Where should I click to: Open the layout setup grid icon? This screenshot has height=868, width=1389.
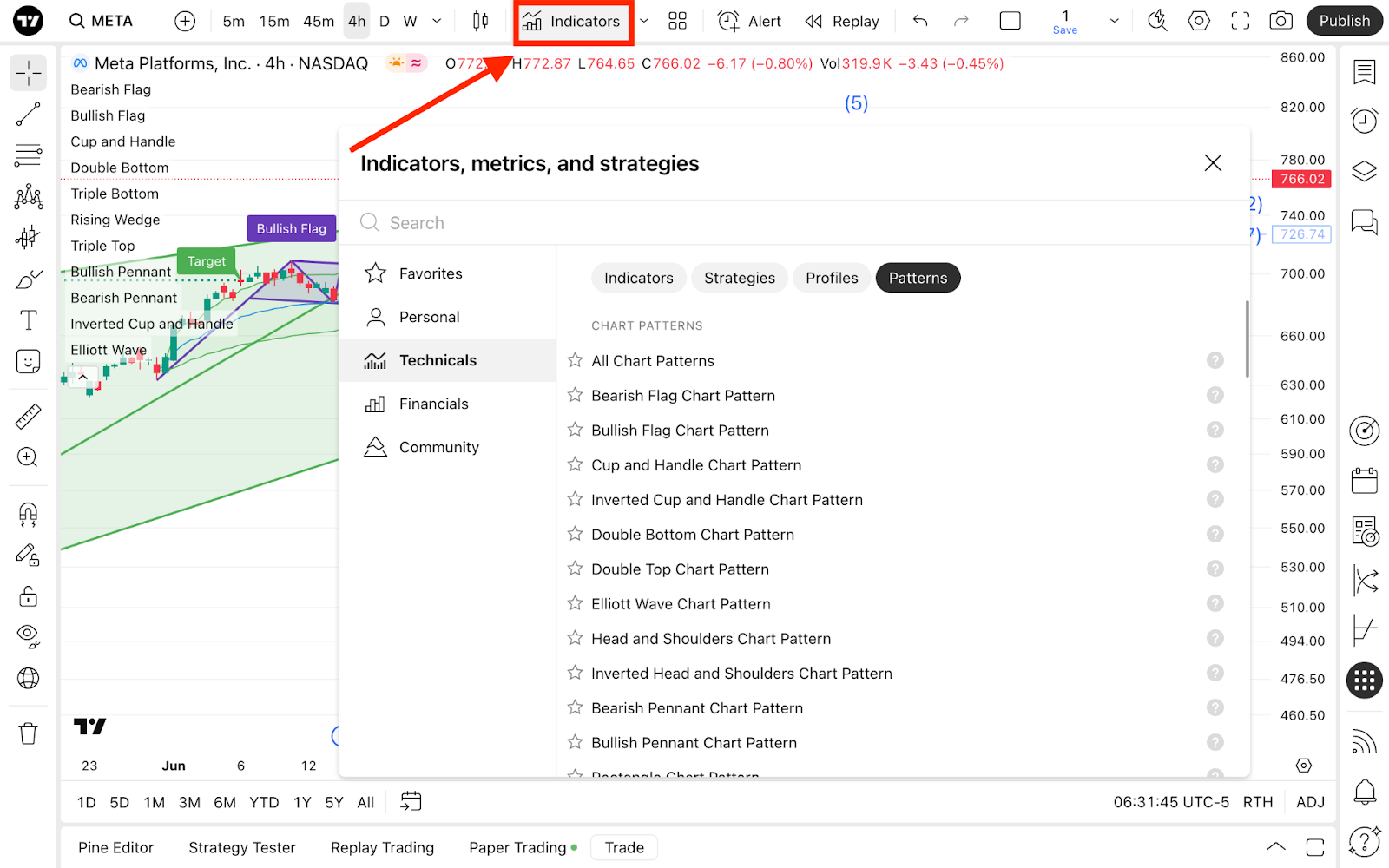677,21
